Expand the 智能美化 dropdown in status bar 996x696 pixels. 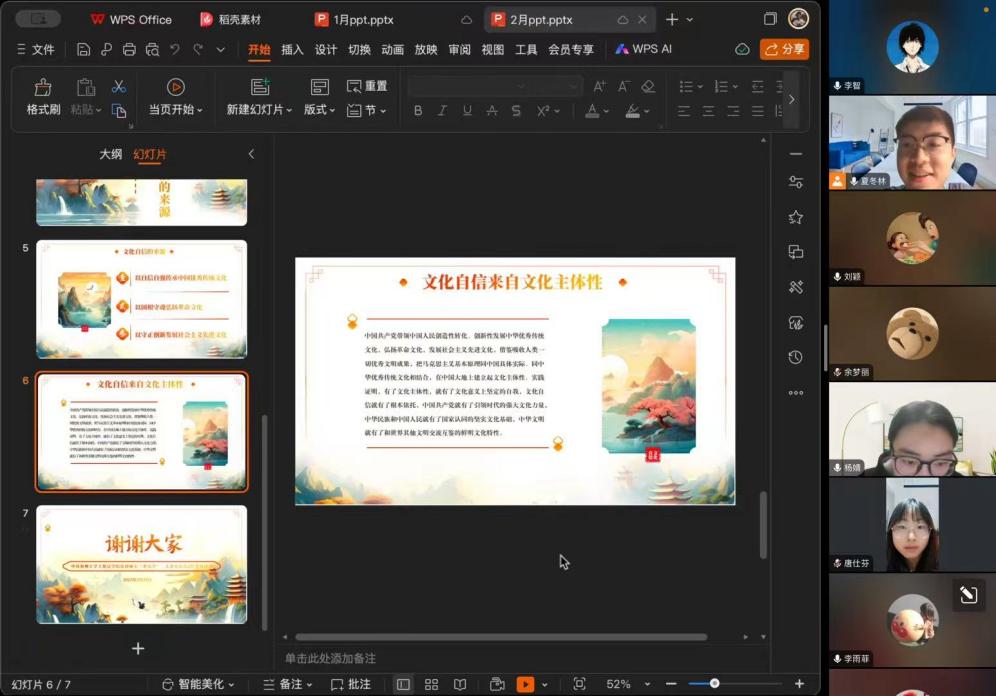198,684
